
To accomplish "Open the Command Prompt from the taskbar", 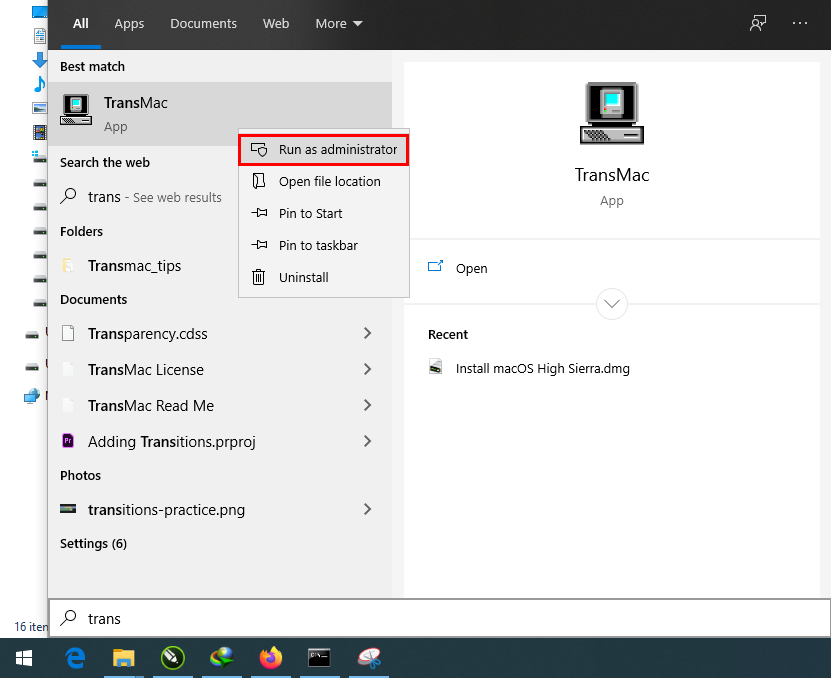I will click(x=318, y=659).
